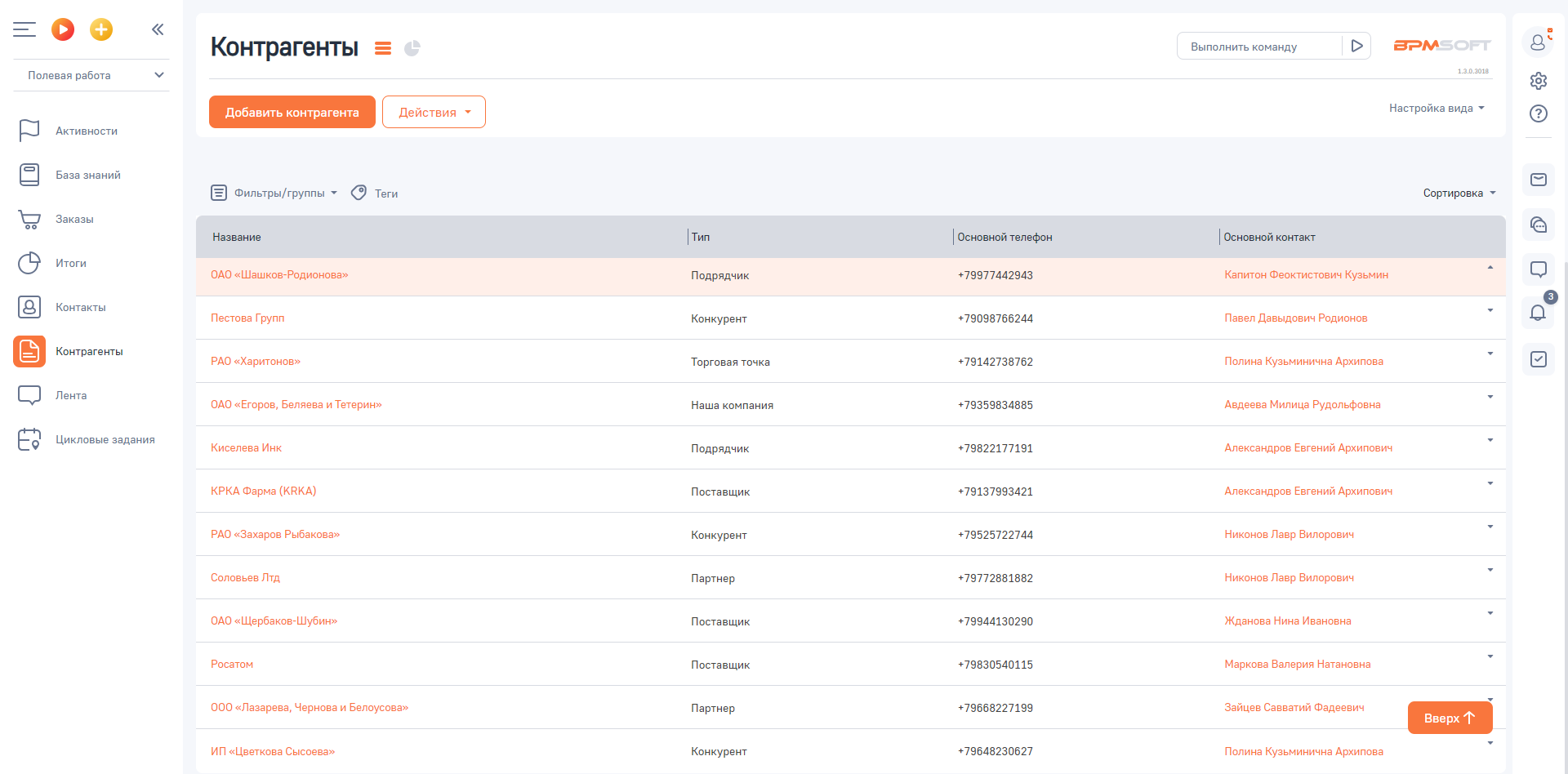1568x774 pixels.
Task: Click the Торговая точка type cell
Action: click(730, 362)
